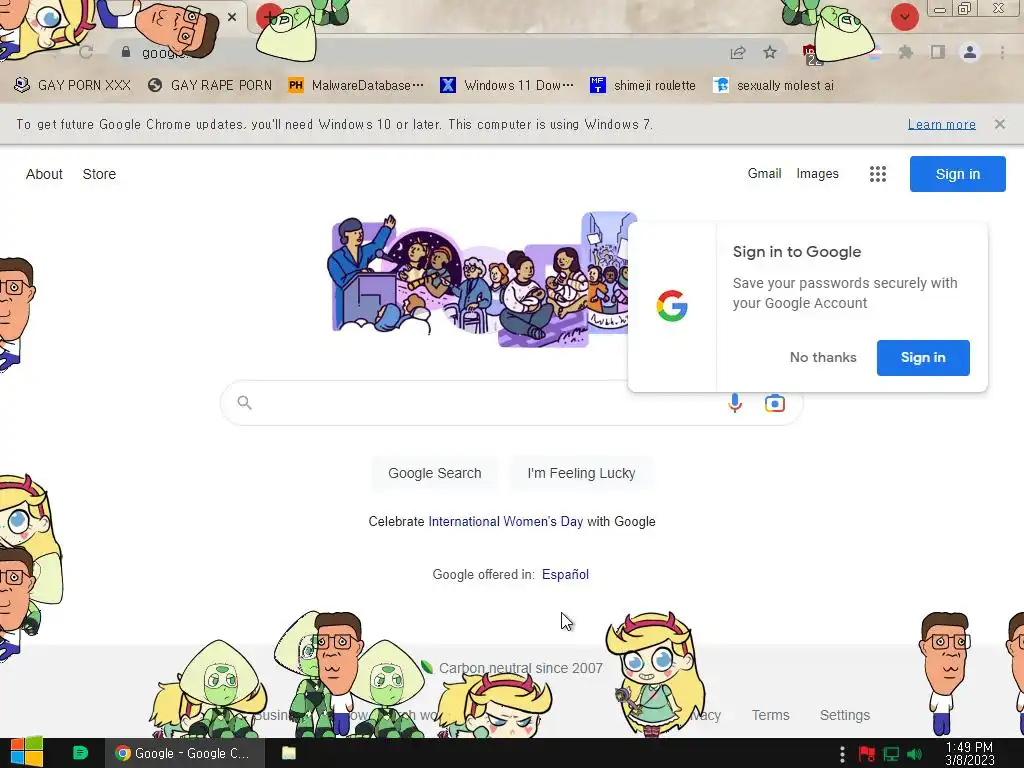Open File Explorer from the taskbar

pyautogui.click(x=289, y=753)
